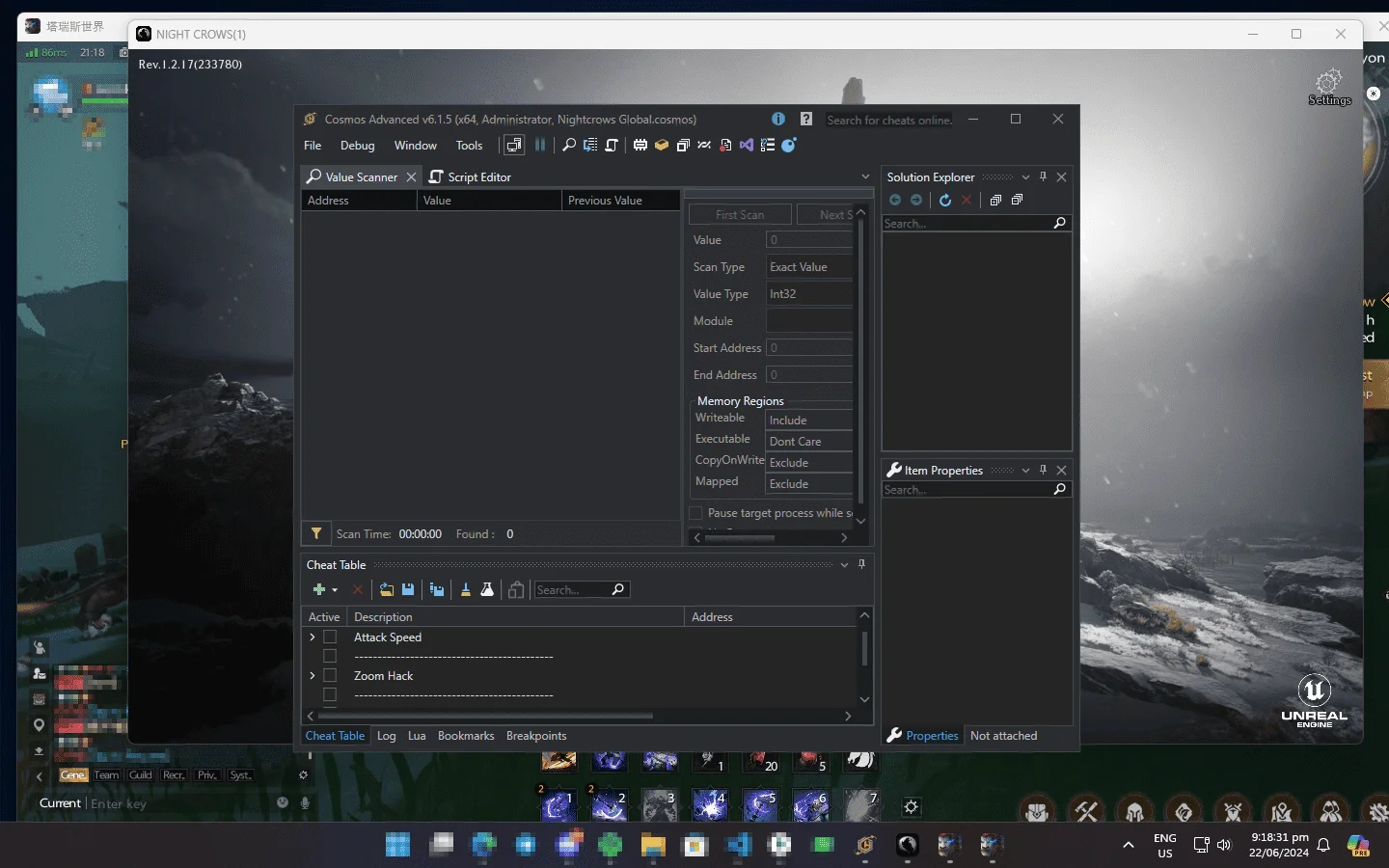Click the question mark help icon
Image resolution: width=1389 pixels, height=868 pixels.
coord(806,119)
